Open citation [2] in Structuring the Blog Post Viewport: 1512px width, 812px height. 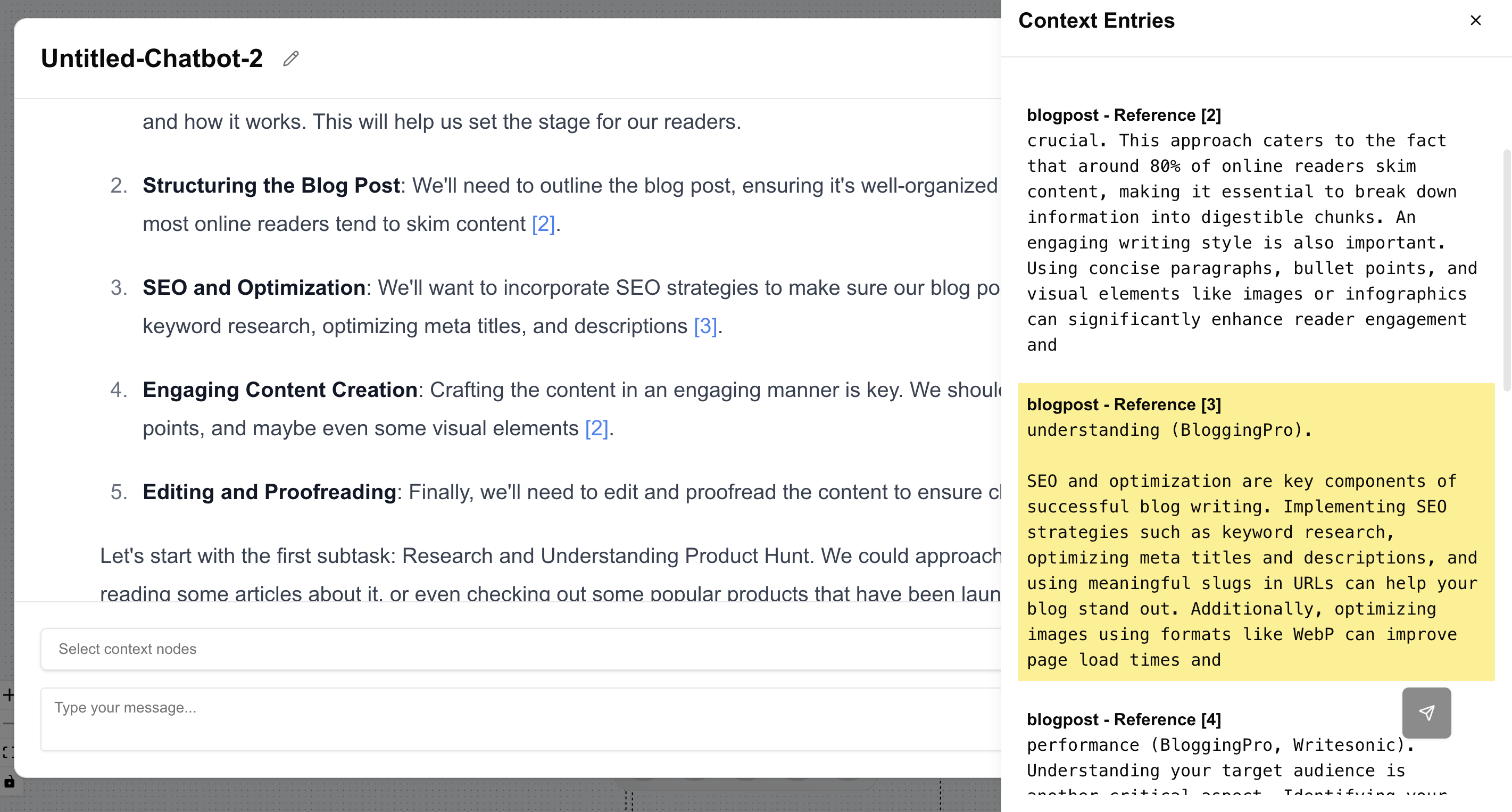click(x=543, y=223)
